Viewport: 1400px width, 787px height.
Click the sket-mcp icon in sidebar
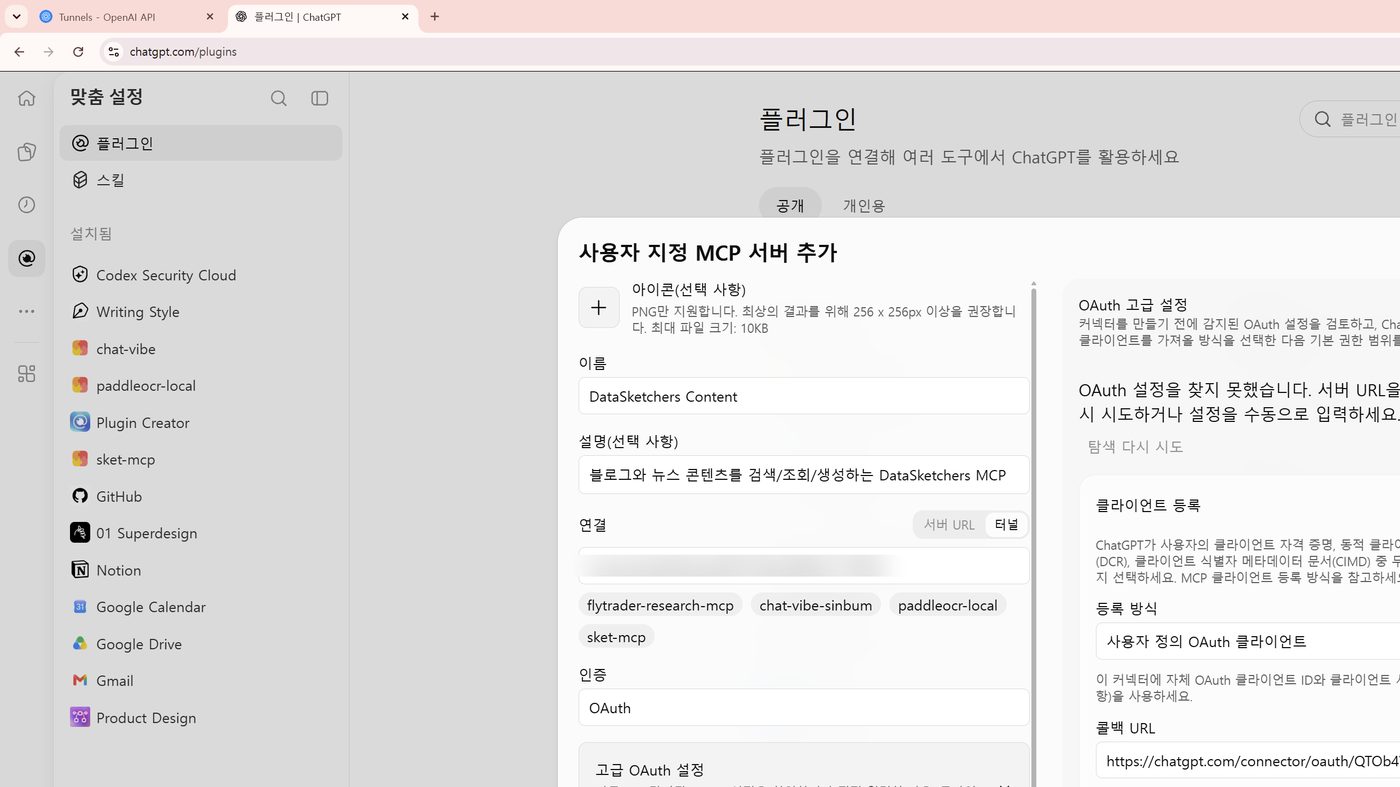point(80,459)
